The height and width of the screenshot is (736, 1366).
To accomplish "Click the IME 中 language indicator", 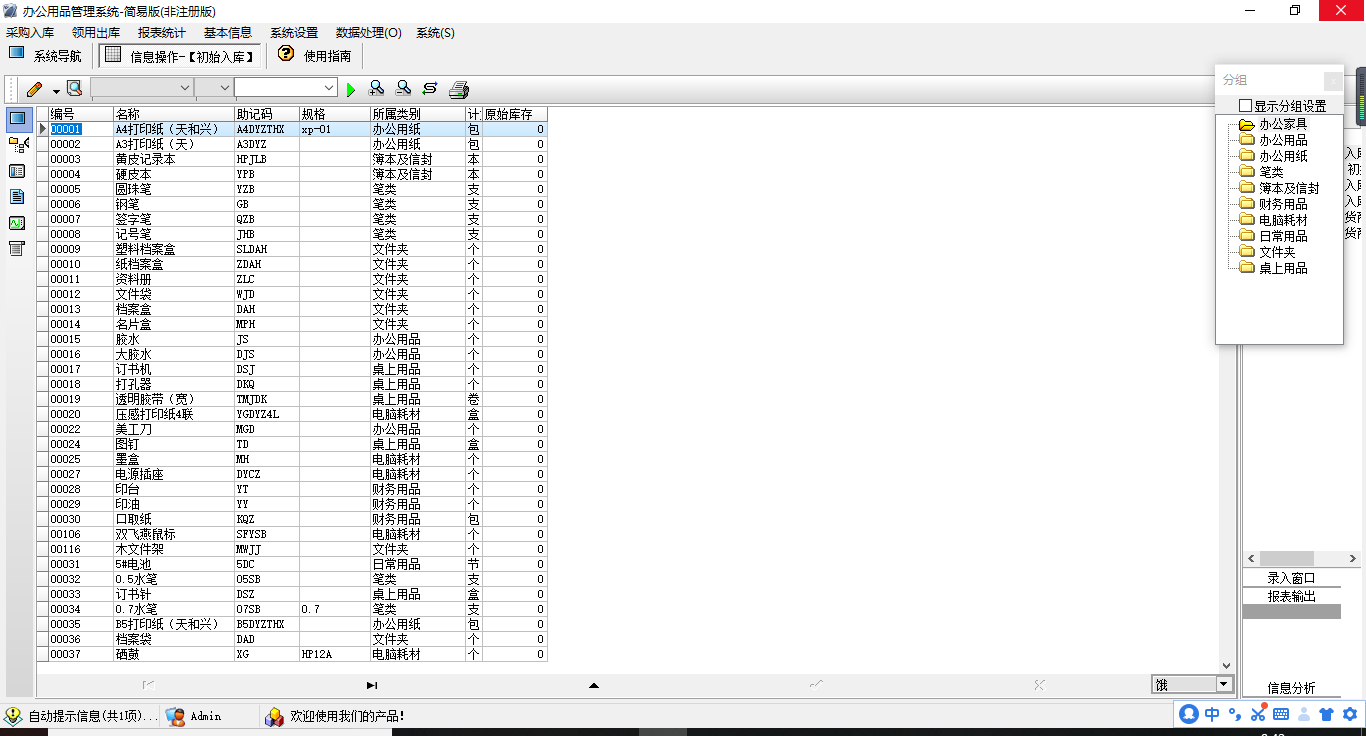I will pos(1212,714).
